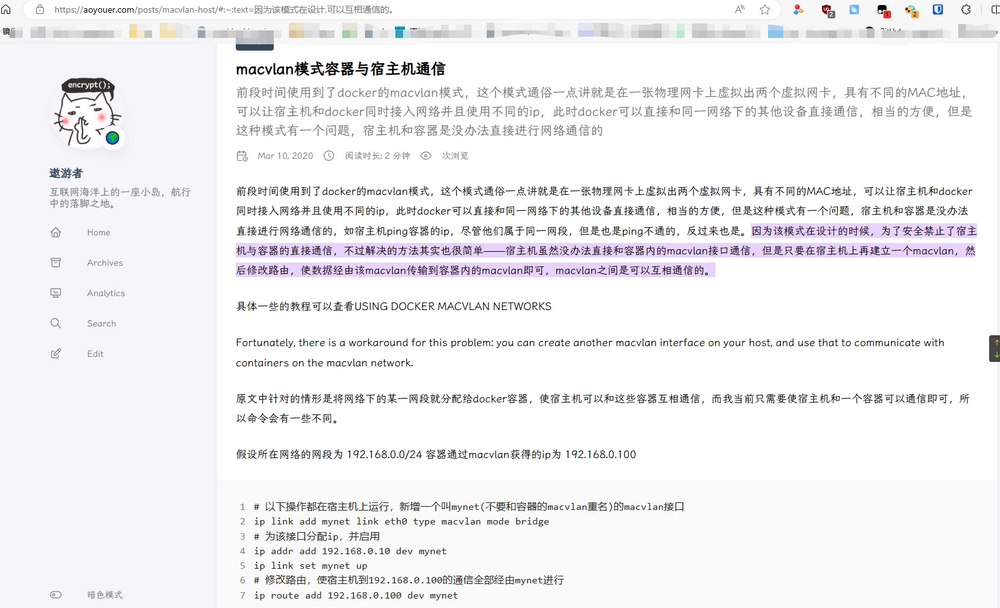
Task: Click the clock icon before 阅读时长
Action: pos(328,156)
